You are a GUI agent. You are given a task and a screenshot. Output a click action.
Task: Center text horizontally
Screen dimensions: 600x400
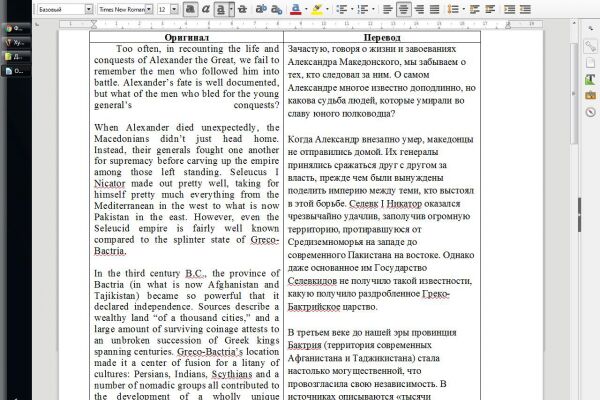[x=403, y=9]
